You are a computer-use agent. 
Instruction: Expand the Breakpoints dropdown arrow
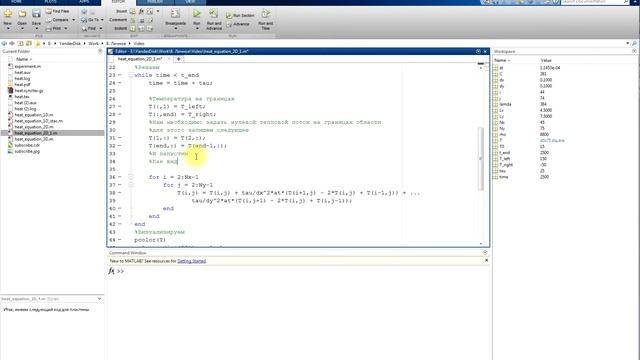point(176,29)
